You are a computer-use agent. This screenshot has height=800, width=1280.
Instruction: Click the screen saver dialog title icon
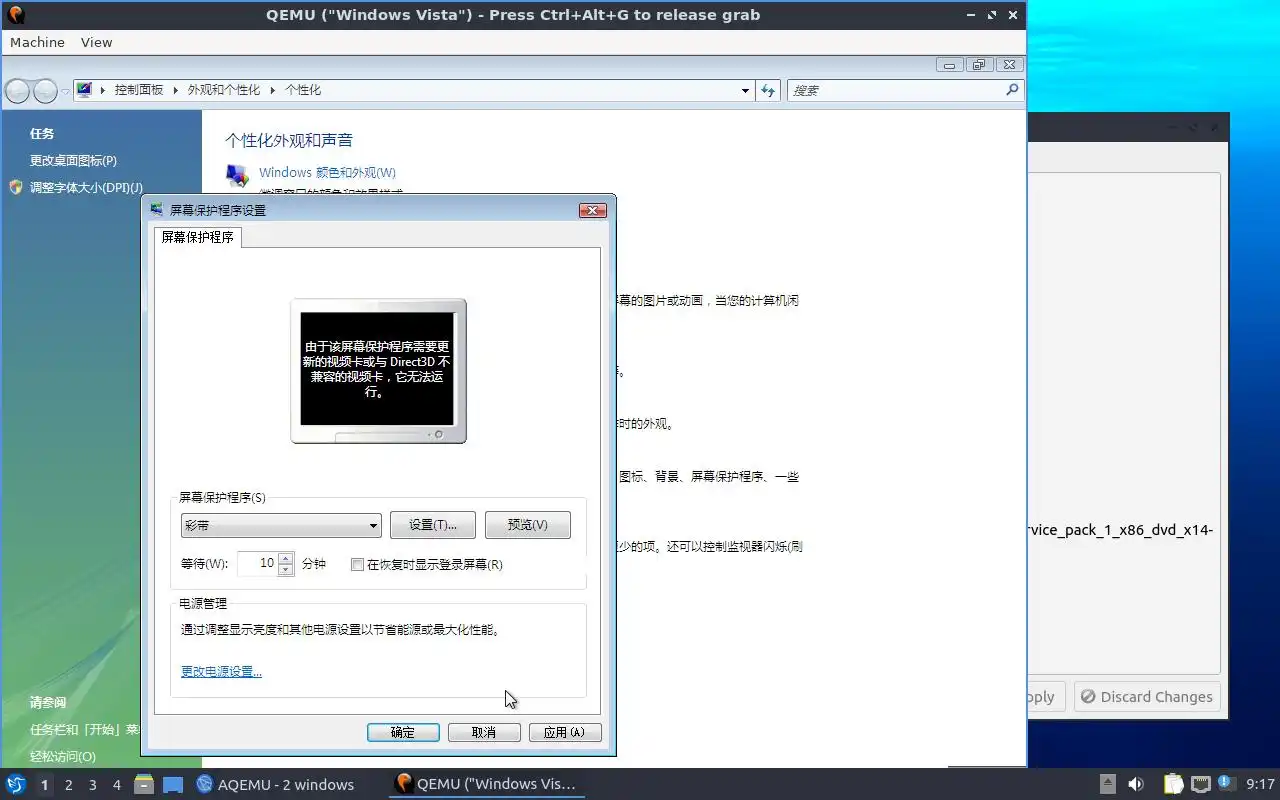(x=157, y=210)
